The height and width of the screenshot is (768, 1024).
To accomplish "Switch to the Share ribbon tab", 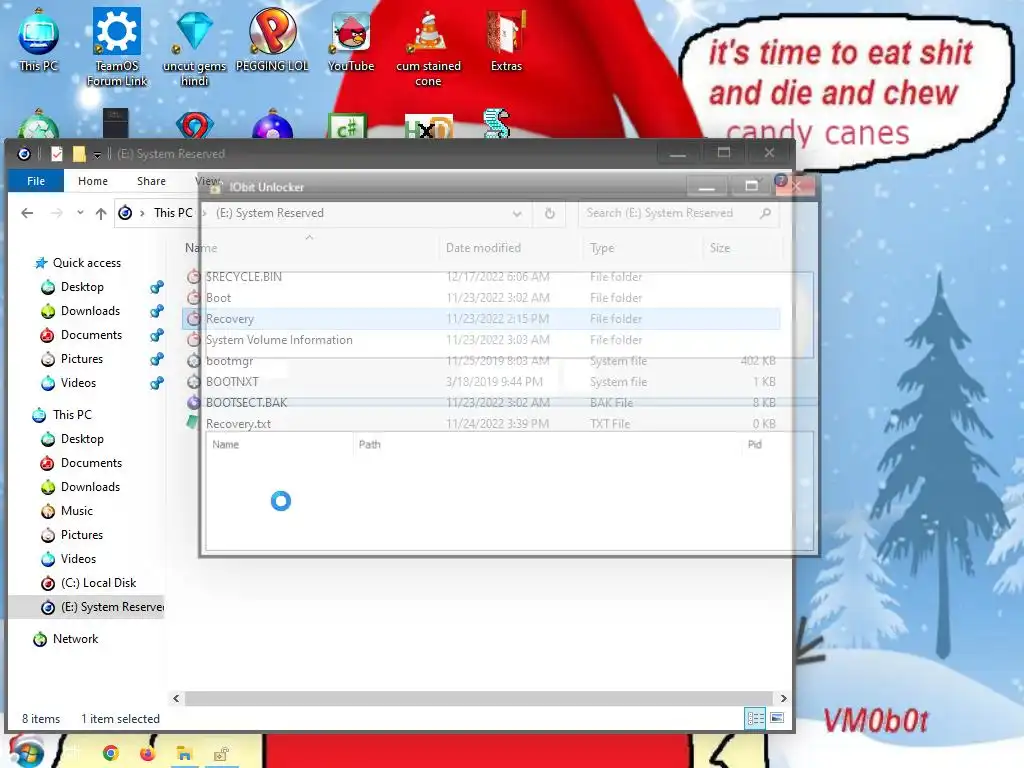I will pyautogui.click(x=151, y=181).
